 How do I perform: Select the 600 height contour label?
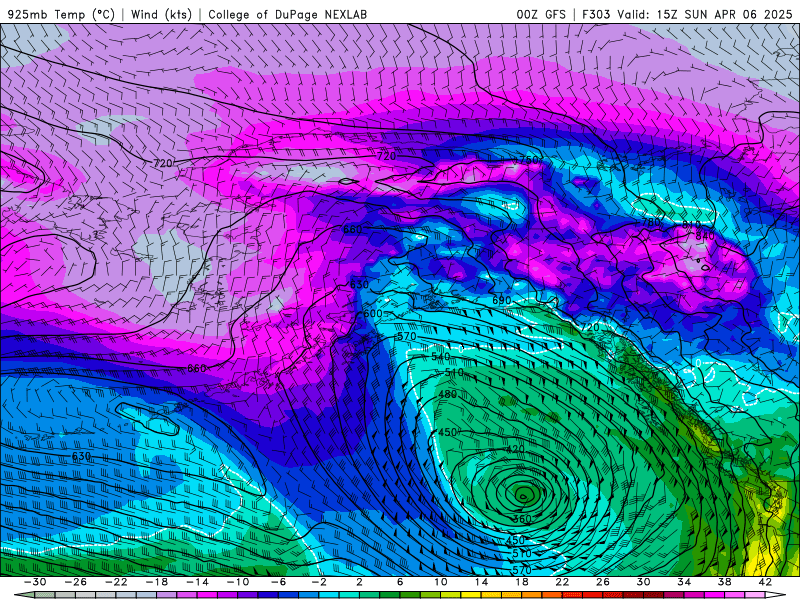point(372,314)
